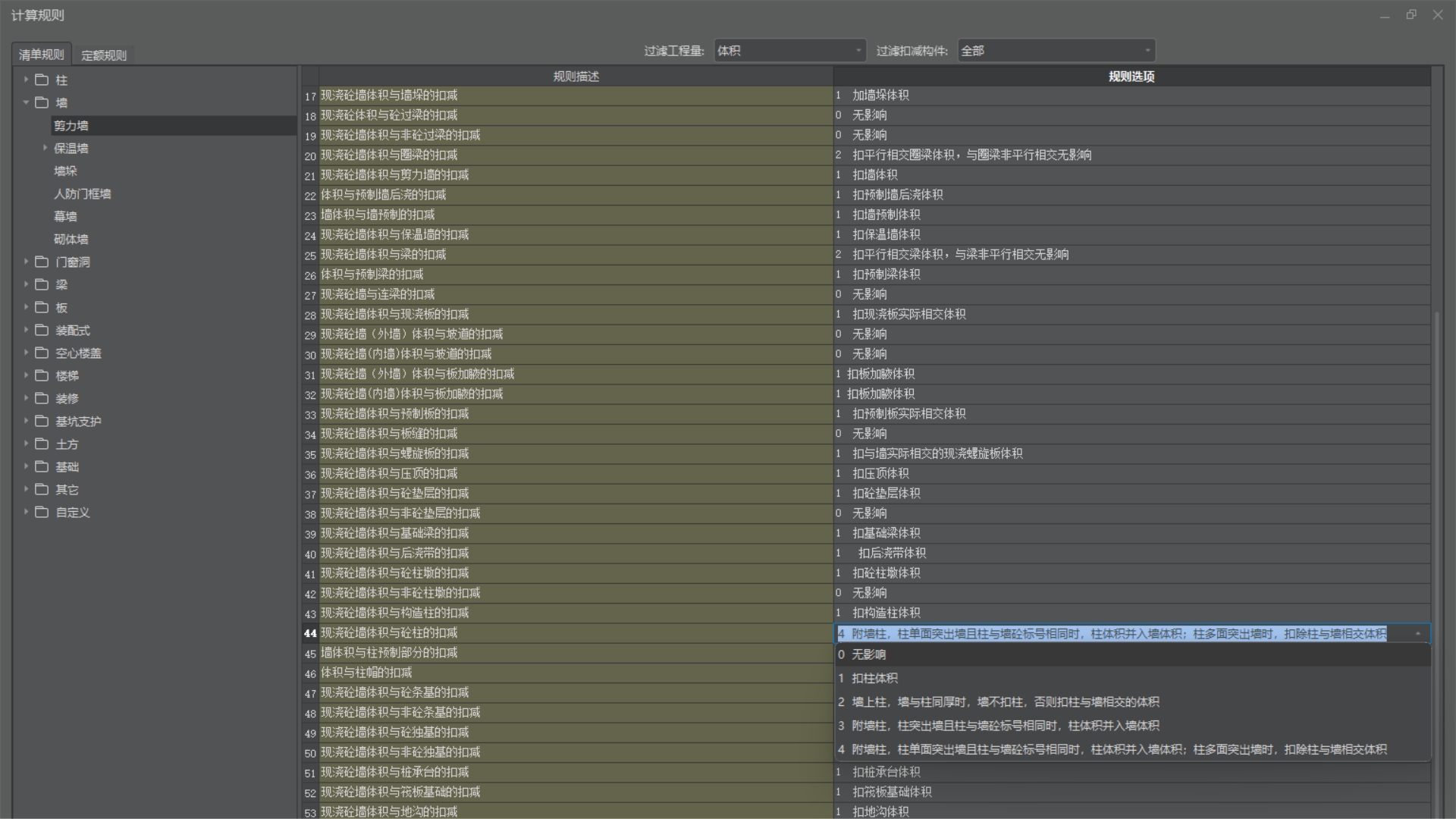Click the 规则描述 column header
Image resolution: width=1456 pixels, height=819 pixels.
(x=576, y=76)
